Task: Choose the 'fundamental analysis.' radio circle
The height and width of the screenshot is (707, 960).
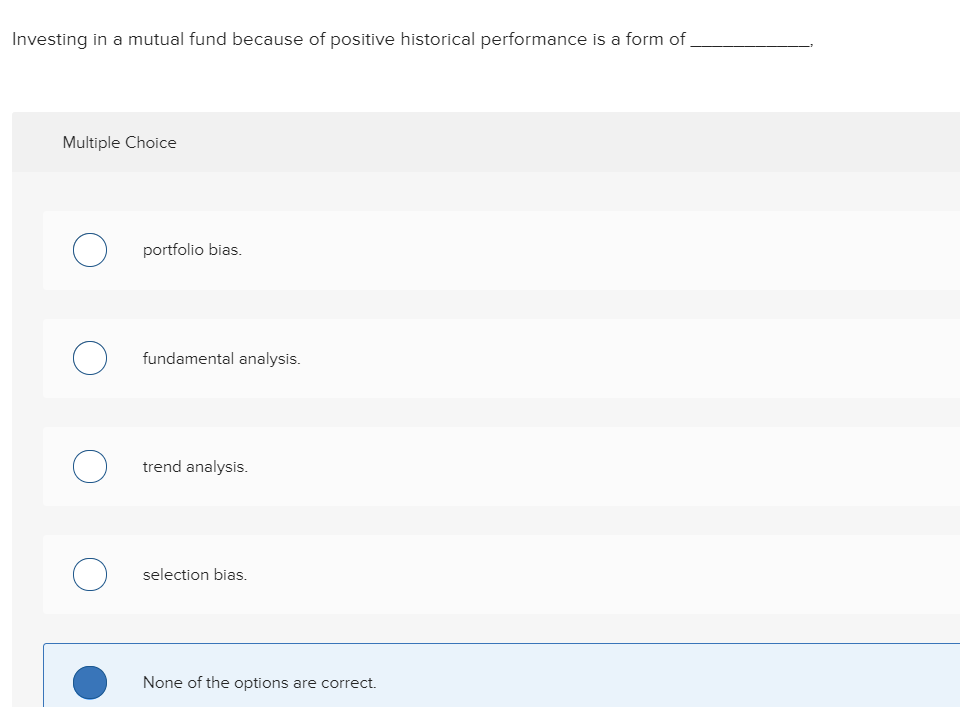Action: (90, 358)
